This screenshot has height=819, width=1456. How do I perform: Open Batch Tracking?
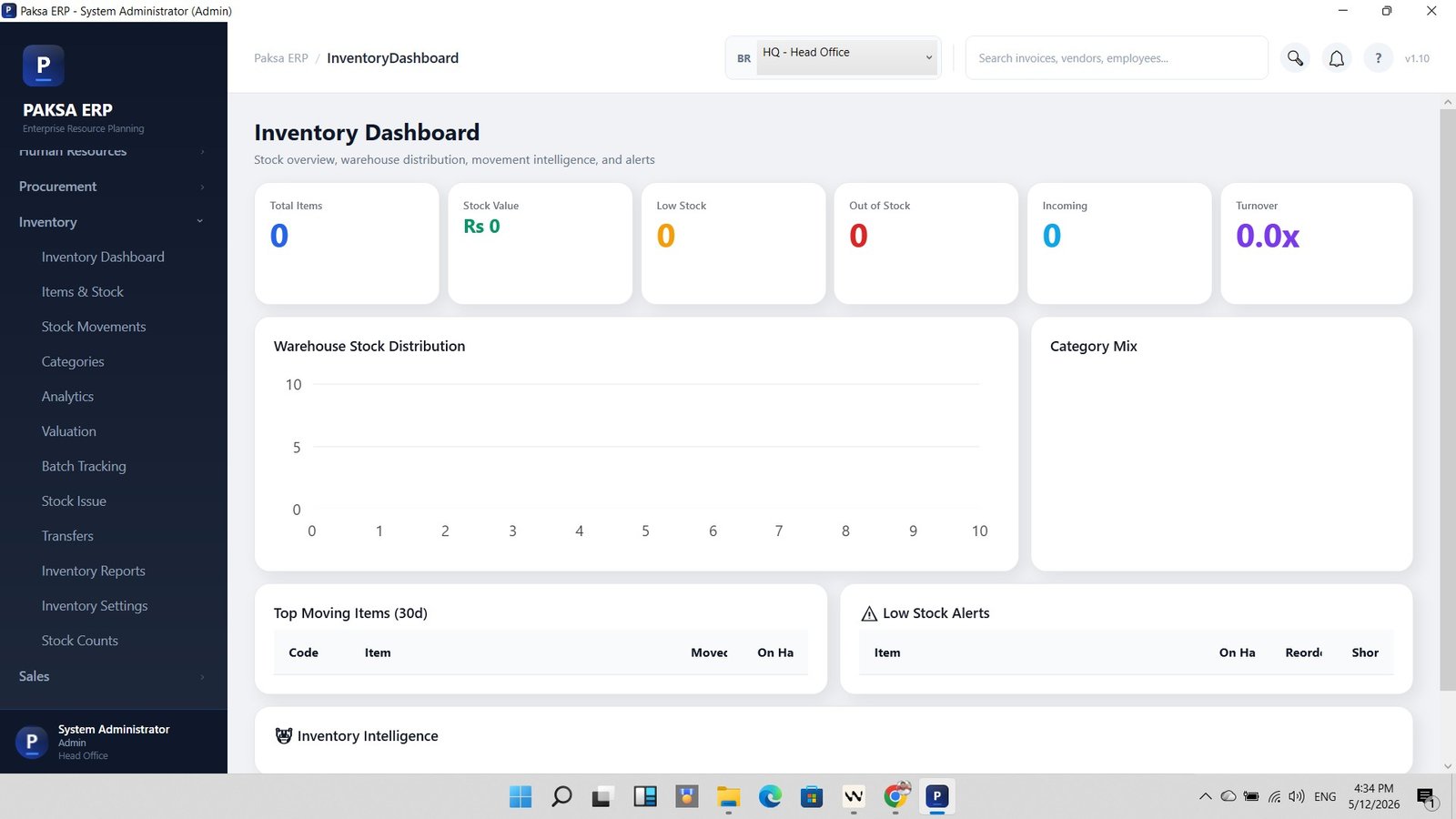click(x=84, y=467)
